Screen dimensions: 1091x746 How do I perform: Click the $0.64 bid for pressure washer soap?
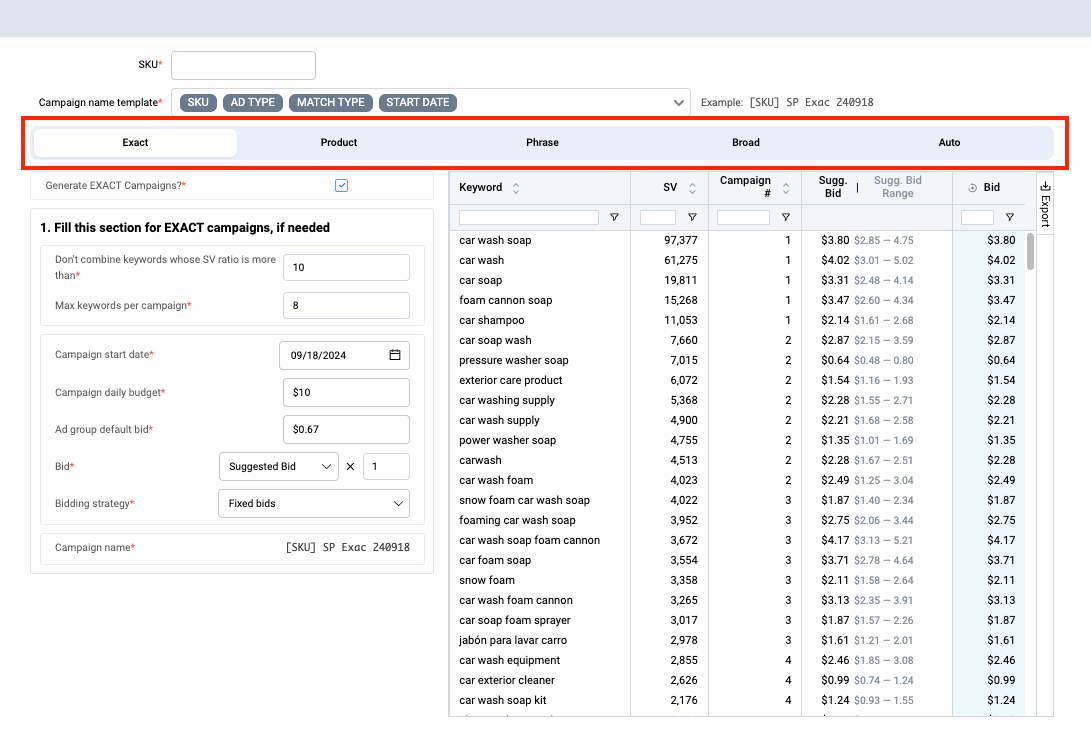tap(1001, 360)
